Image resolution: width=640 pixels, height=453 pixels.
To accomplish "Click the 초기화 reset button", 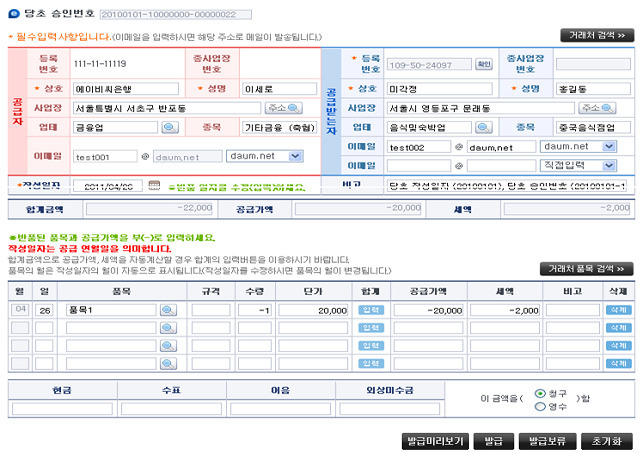I will point(607,441).
